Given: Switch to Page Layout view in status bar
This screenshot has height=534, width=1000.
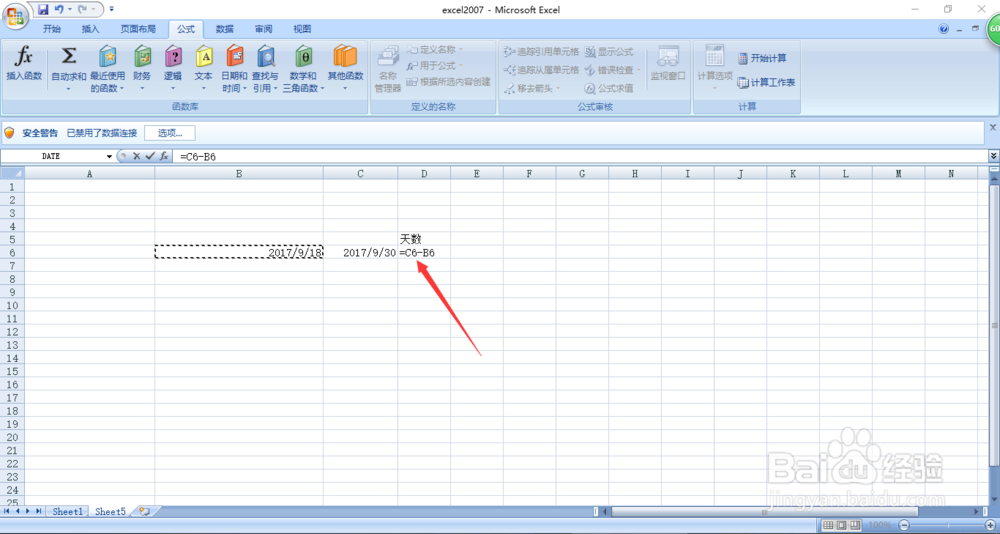Looking at the screenshot, I should [x=841, y=525].
